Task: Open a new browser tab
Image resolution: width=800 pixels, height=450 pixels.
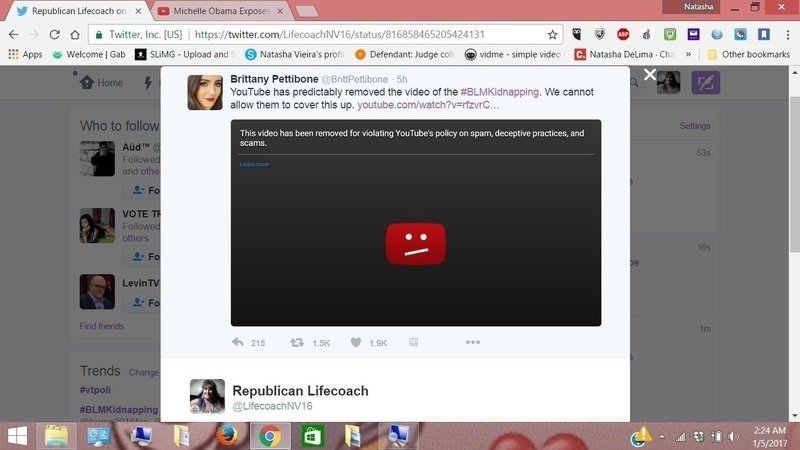Action: [x=306, y=11]
